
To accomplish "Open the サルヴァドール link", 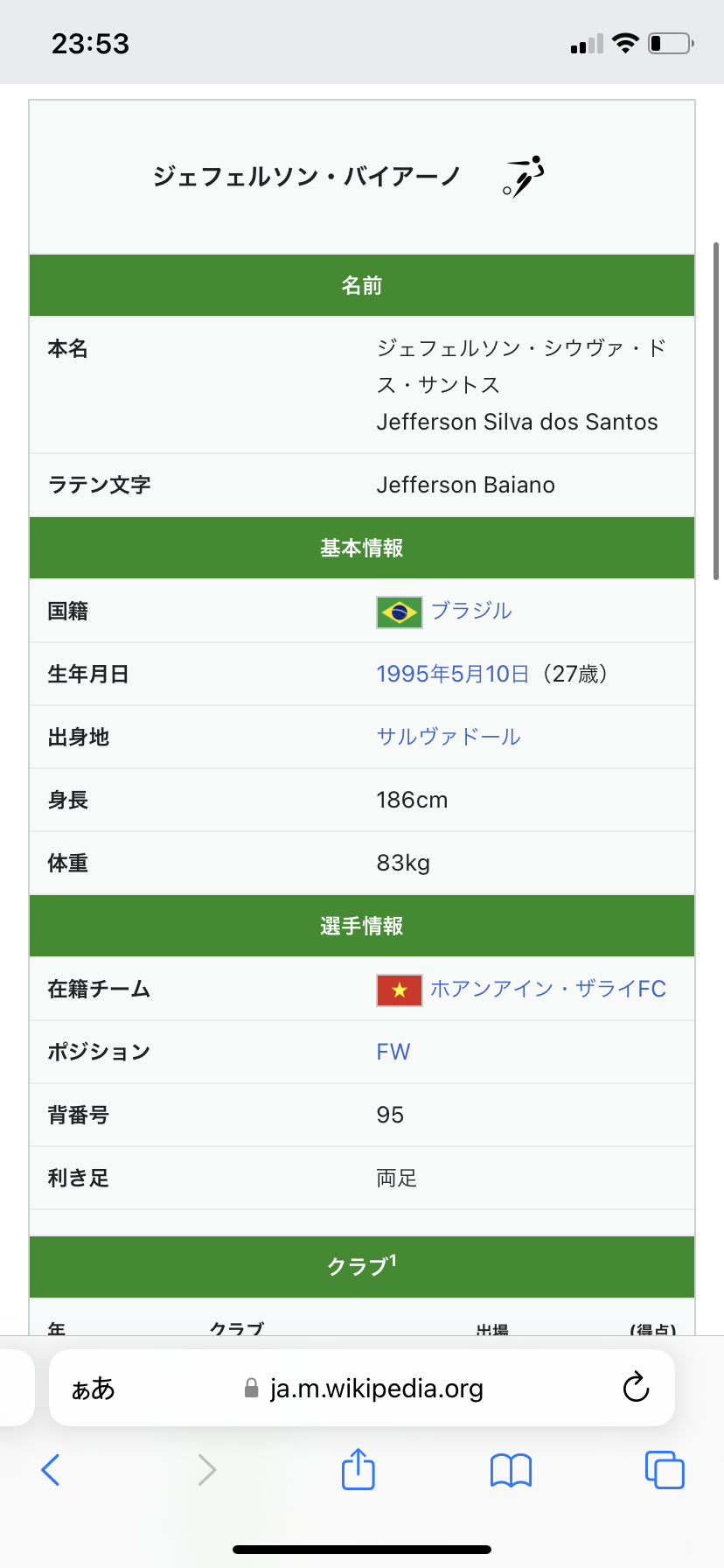I will (449, 737).
